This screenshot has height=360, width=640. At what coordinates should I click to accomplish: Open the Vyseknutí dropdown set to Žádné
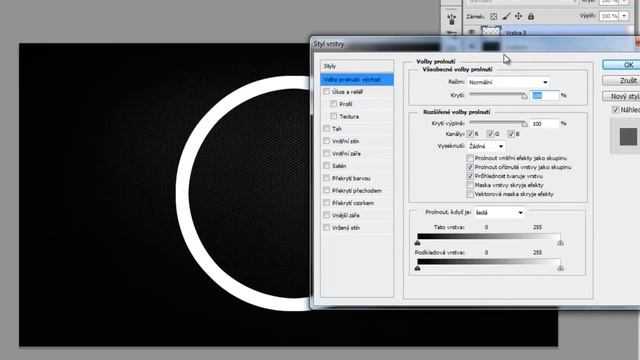tap(486, 146)
